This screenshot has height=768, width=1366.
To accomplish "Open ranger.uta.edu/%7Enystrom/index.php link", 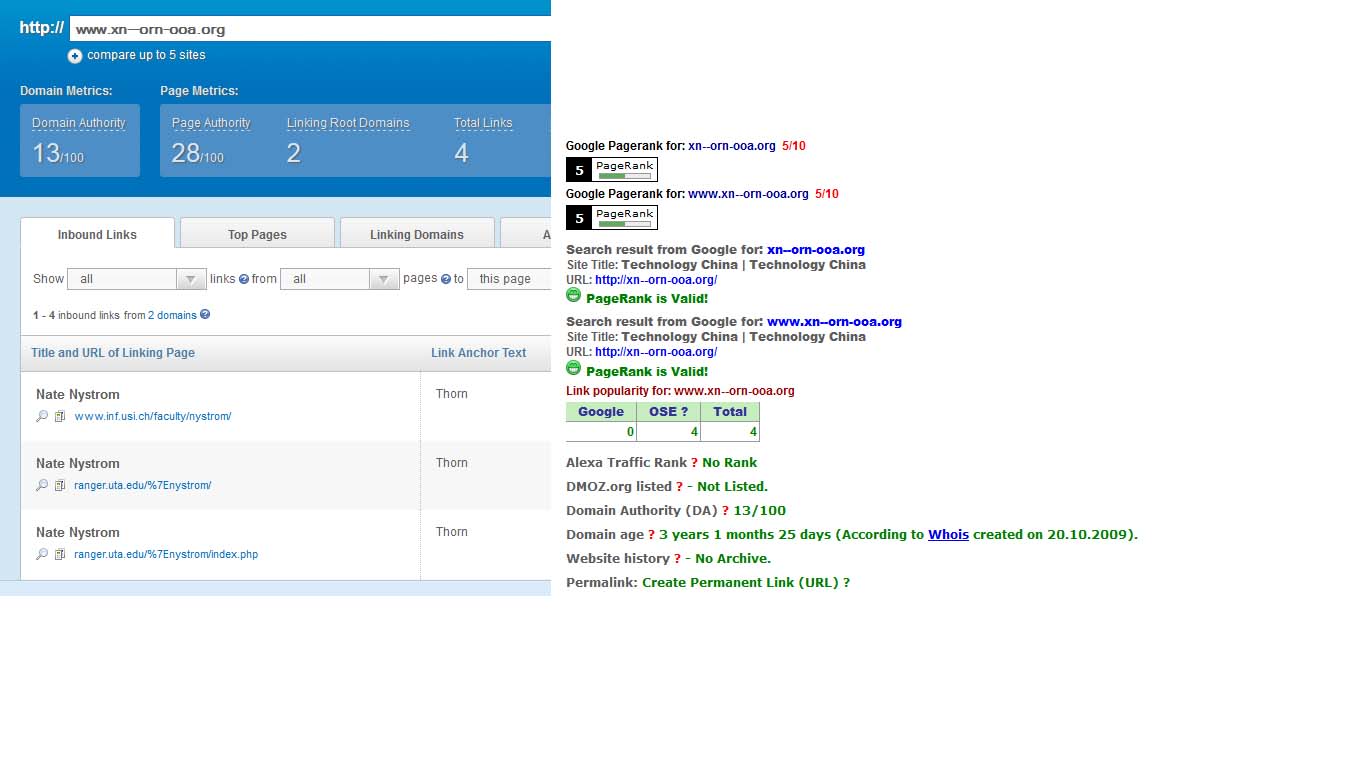I will pos(166,554).
